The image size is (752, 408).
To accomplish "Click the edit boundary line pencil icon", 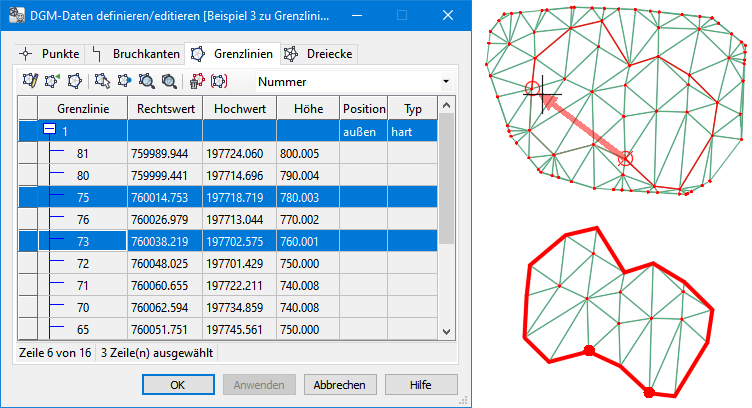I will click(x=29, y=81).
